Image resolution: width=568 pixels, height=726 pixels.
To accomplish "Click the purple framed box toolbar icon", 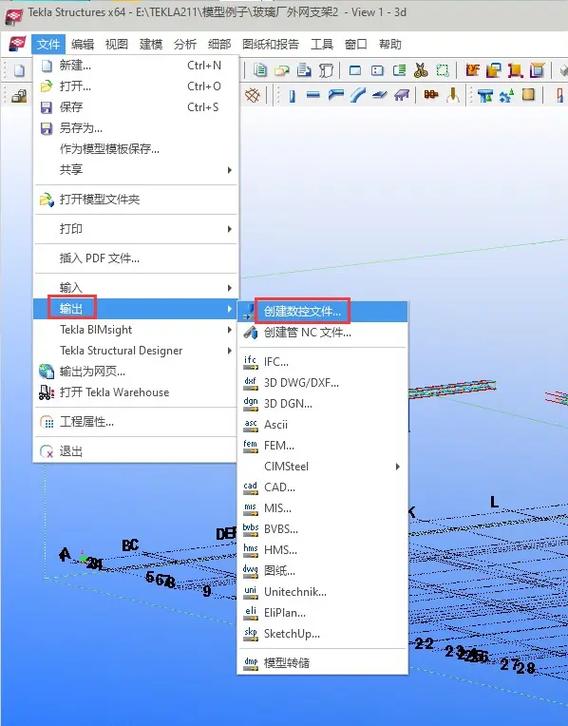I will (537, 70).
